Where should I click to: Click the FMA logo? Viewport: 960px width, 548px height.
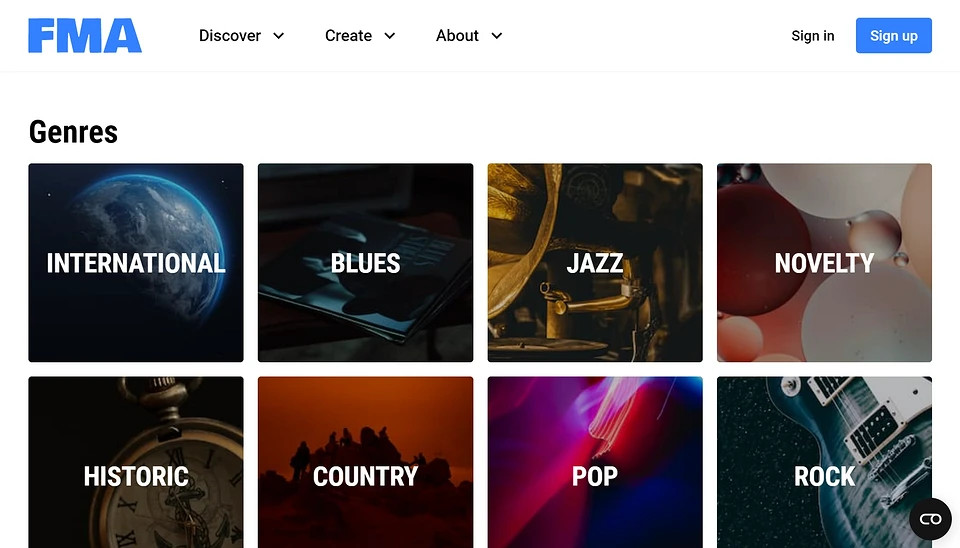tap(85, 36)
